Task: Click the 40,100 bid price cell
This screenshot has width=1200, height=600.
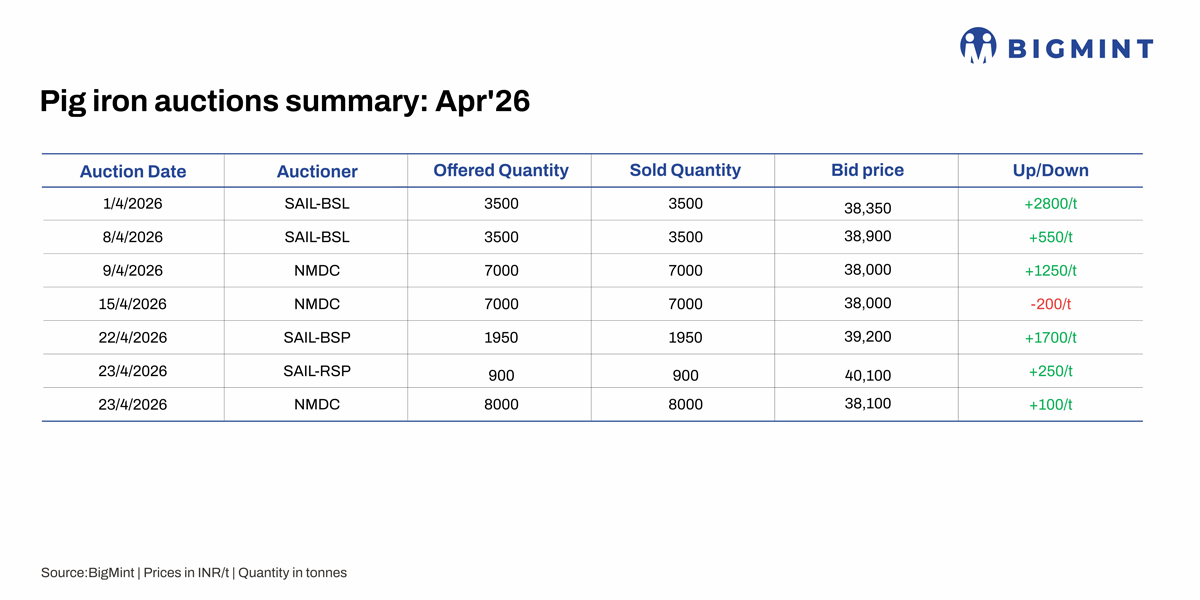Action: click(x=867, y=375)
